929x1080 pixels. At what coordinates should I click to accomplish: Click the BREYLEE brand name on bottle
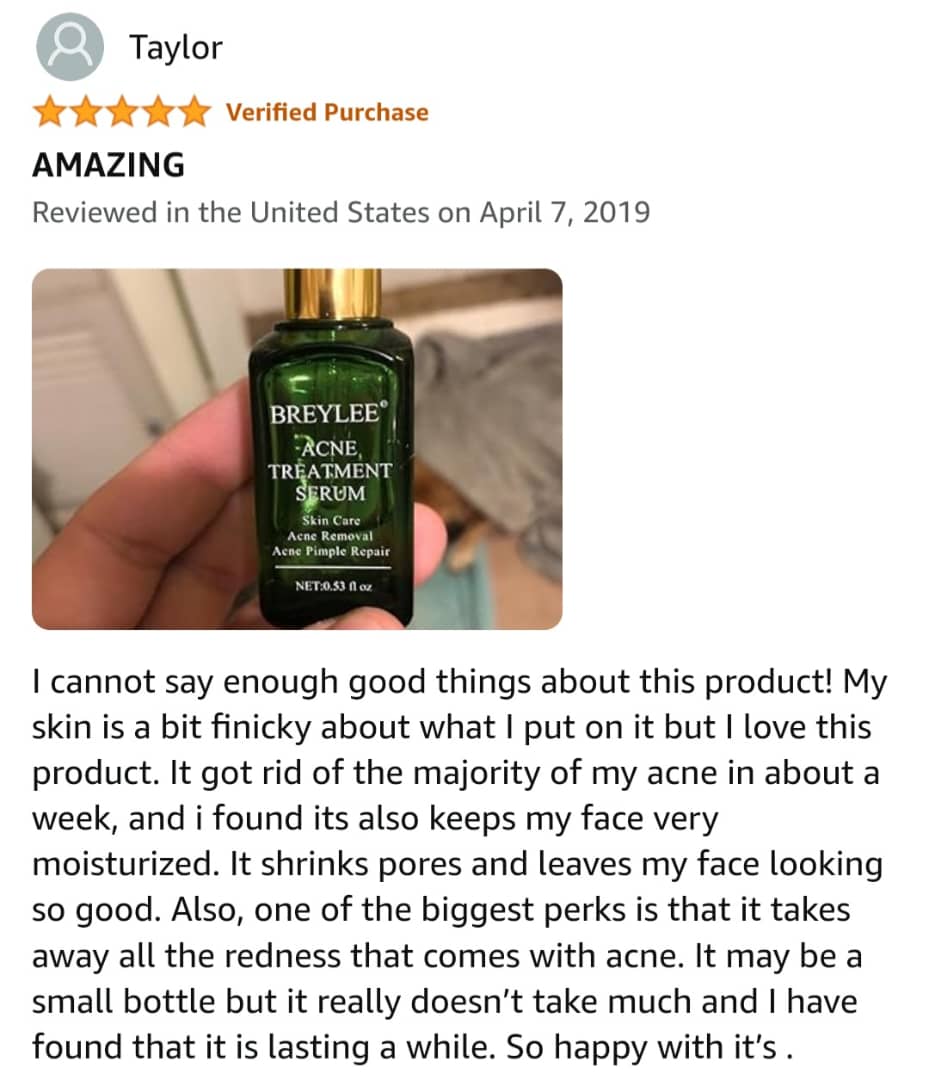click(325, 414)
